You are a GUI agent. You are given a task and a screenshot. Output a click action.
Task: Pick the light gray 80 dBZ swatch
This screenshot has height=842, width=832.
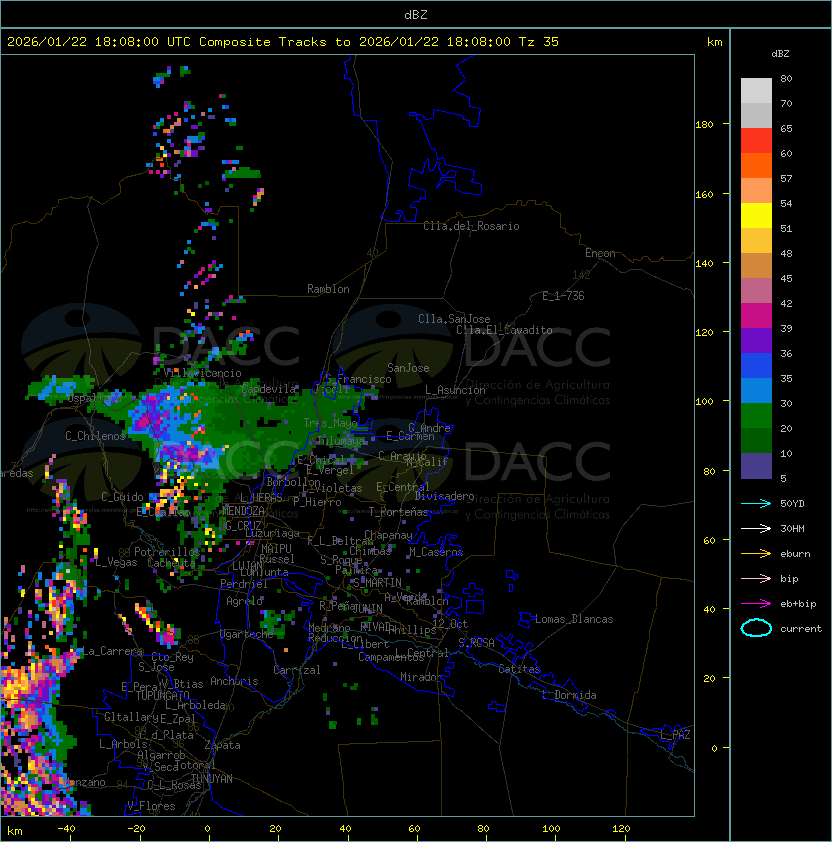click(756, 90)
